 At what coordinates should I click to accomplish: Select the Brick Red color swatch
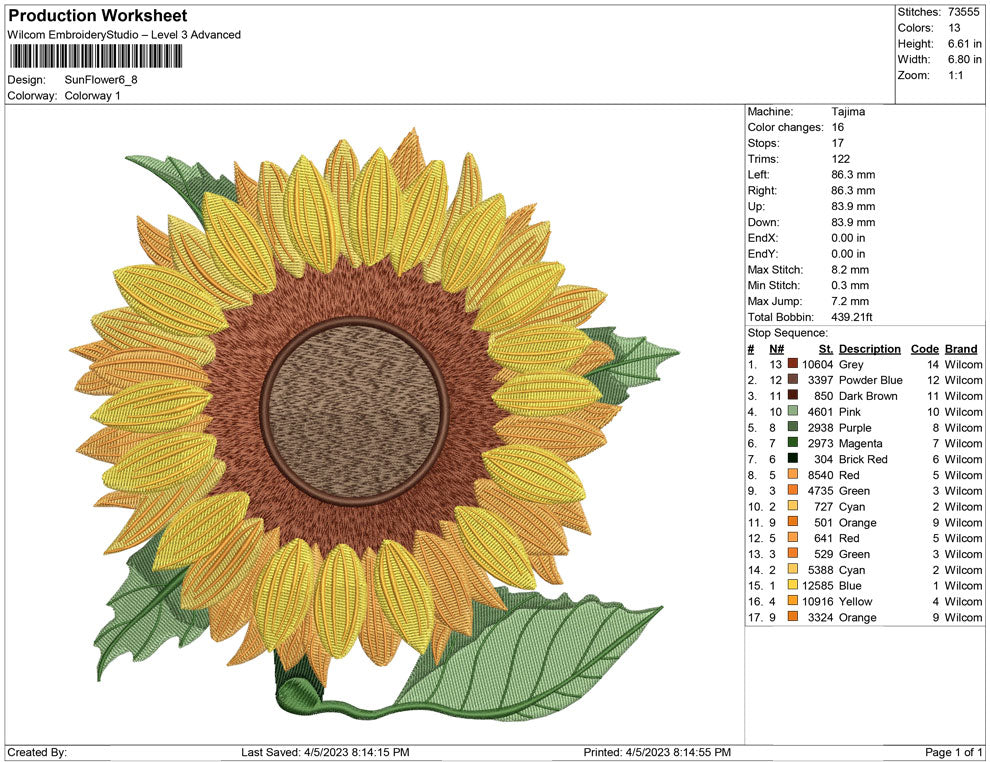click(793, 459)
